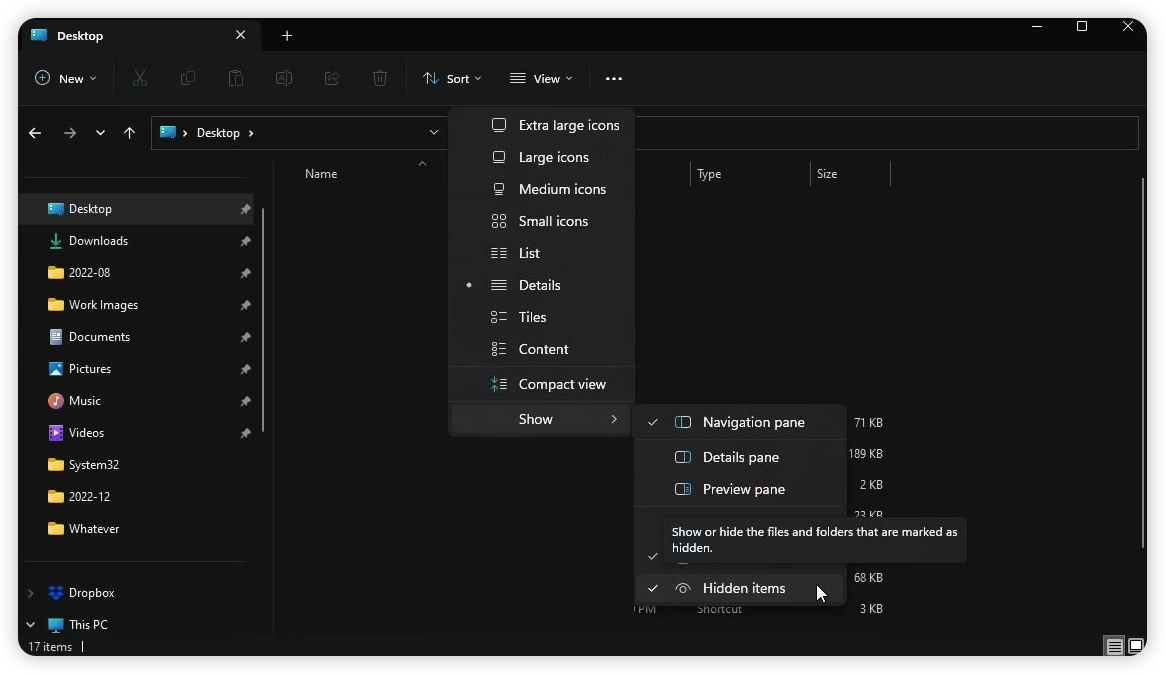Toggle the Navigation pane option

click(752, 422)
